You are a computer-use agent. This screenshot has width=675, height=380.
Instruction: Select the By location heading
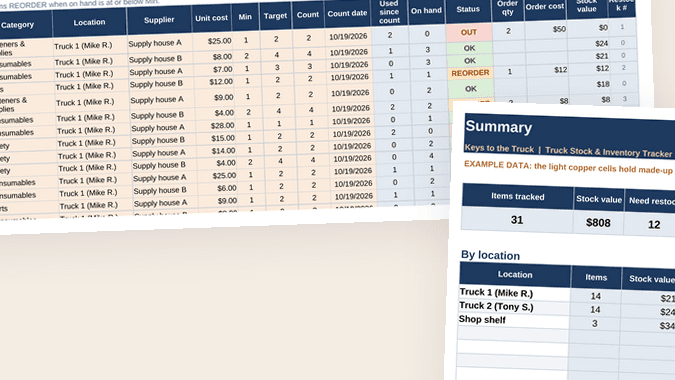[490, 255]
